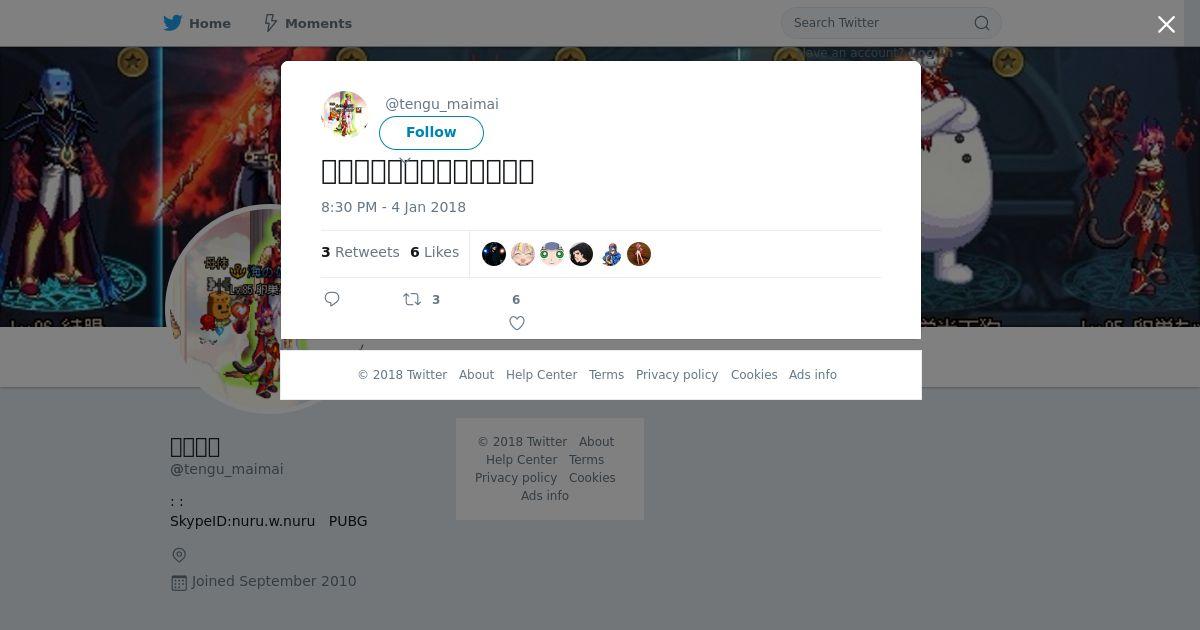Screen dimensions: 1200x630
Task: View the 6 Likes list
Action: [x=434, y=252]
